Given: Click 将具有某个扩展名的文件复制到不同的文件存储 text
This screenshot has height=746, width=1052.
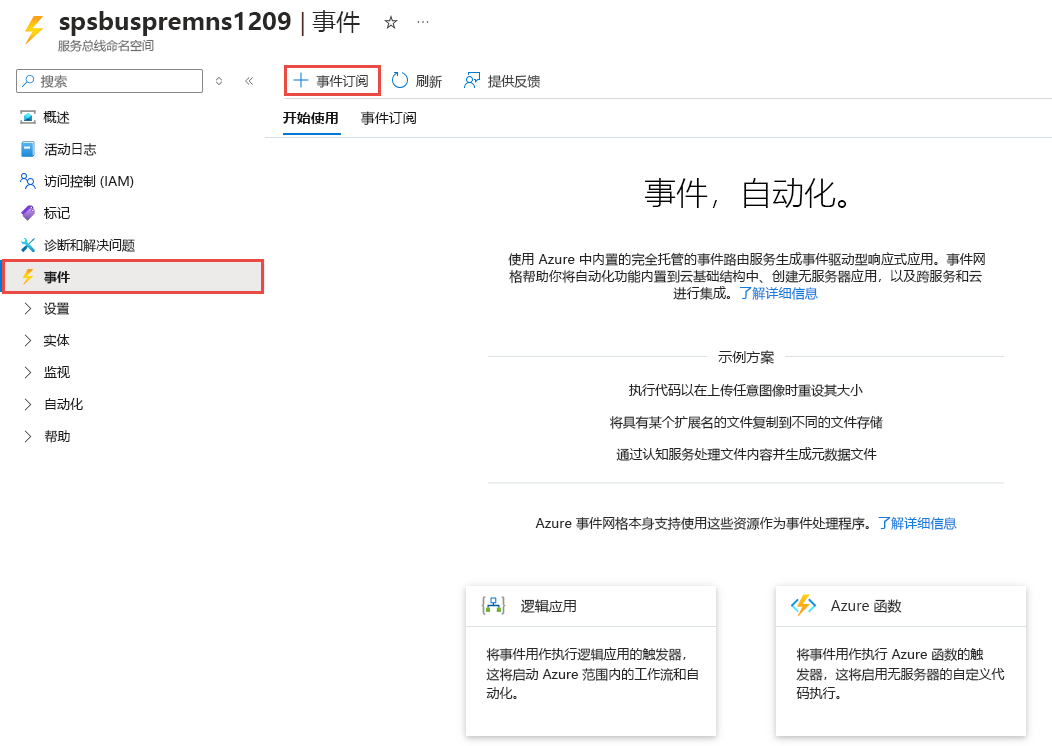Looking at the screenshot, I should (746, 423).
